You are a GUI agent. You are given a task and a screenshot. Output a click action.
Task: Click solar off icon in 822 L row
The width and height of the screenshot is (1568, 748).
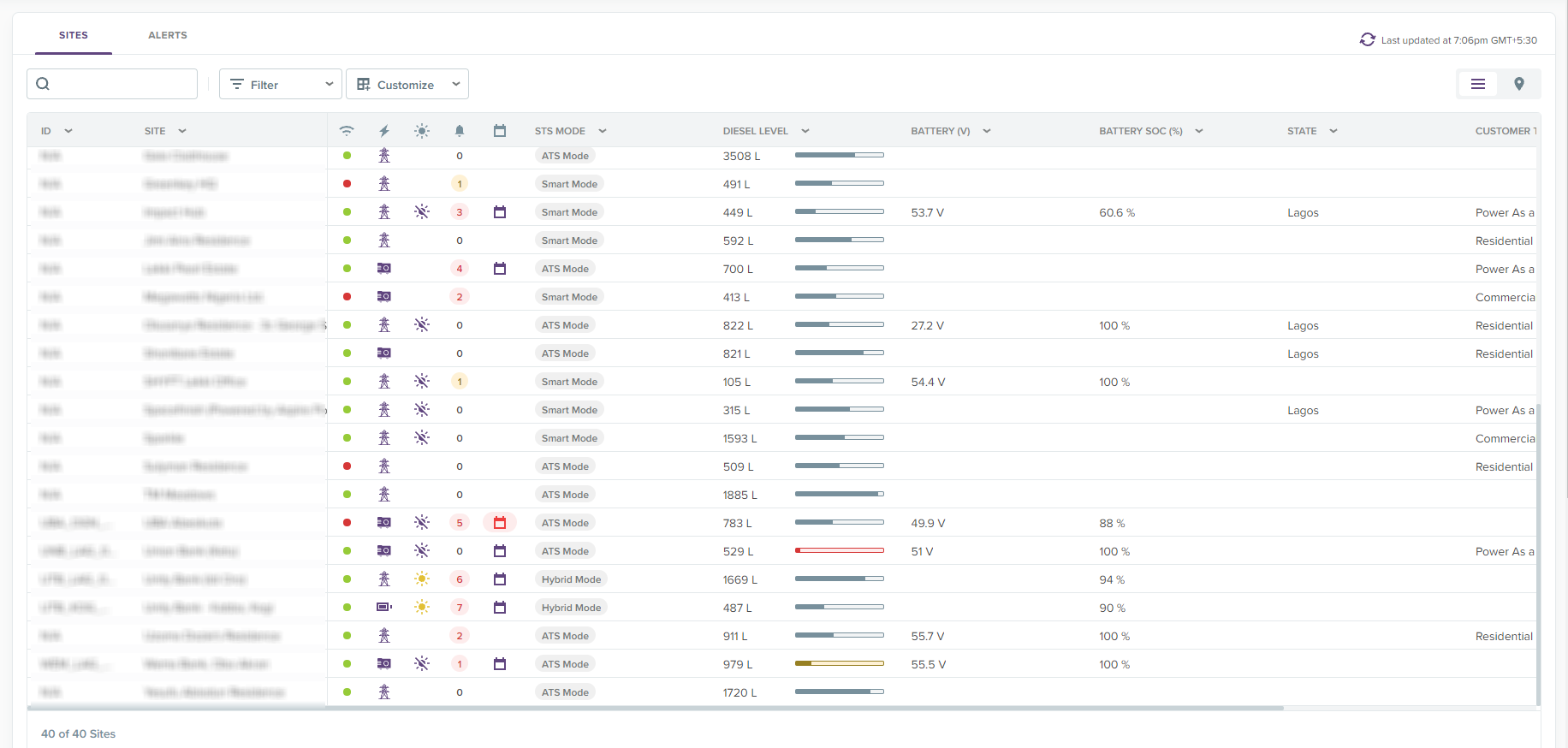click(x=422, y=325)
